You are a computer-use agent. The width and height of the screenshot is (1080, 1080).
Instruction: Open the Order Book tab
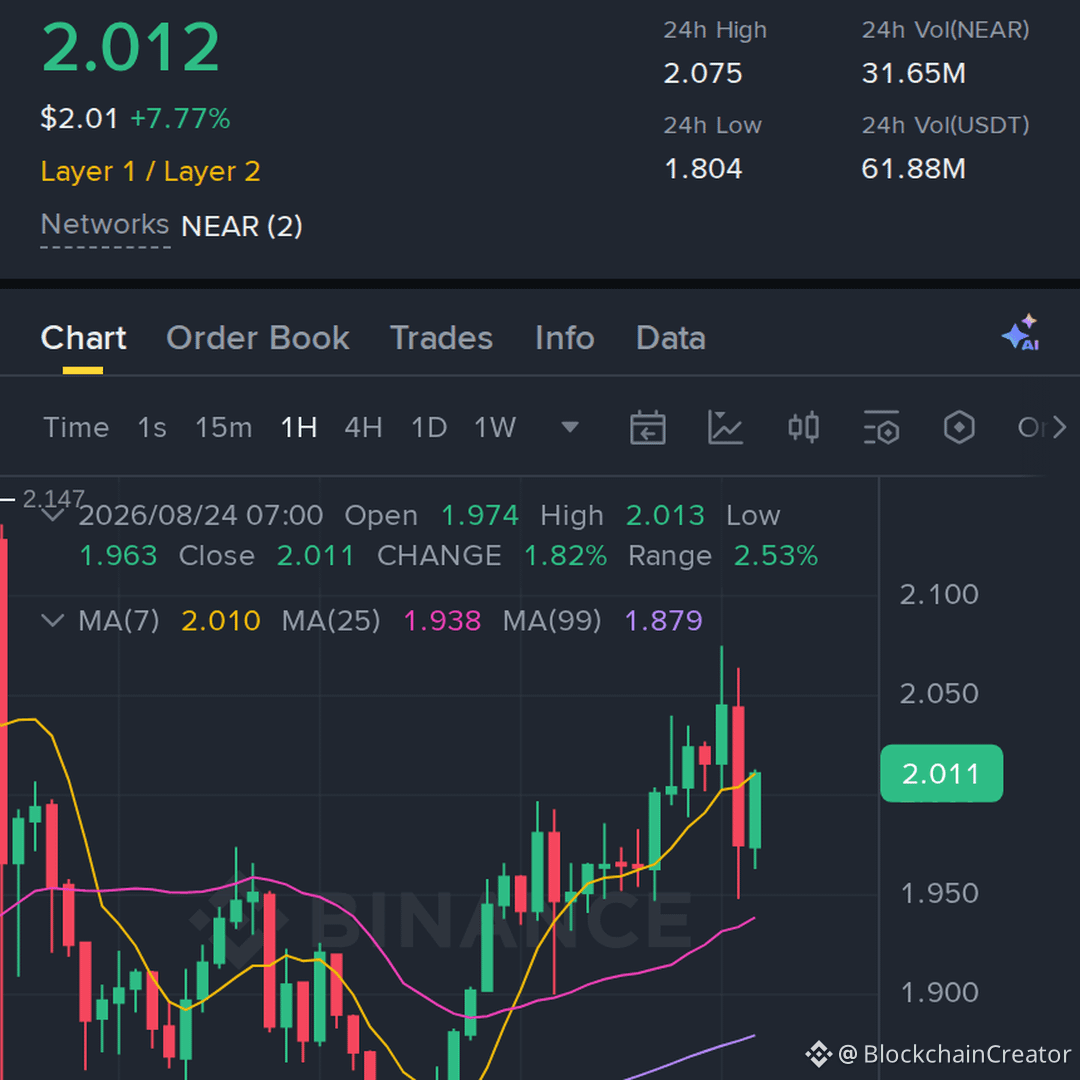point(258,338)
